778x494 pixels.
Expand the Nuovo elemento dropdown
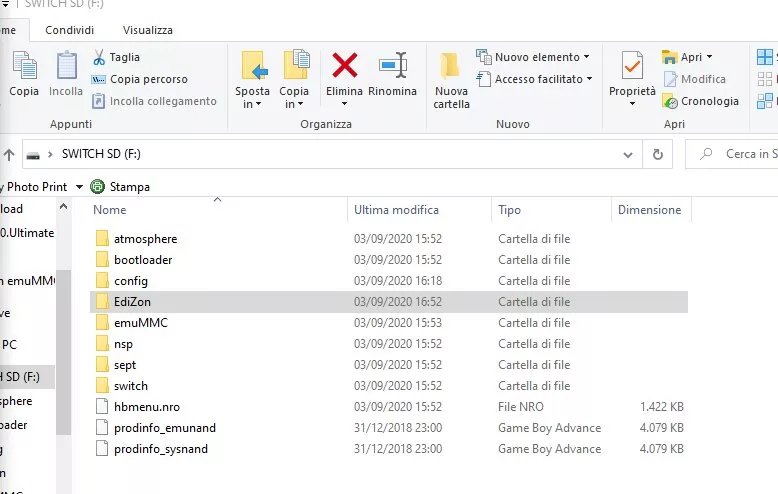click(x=586, y=57)
